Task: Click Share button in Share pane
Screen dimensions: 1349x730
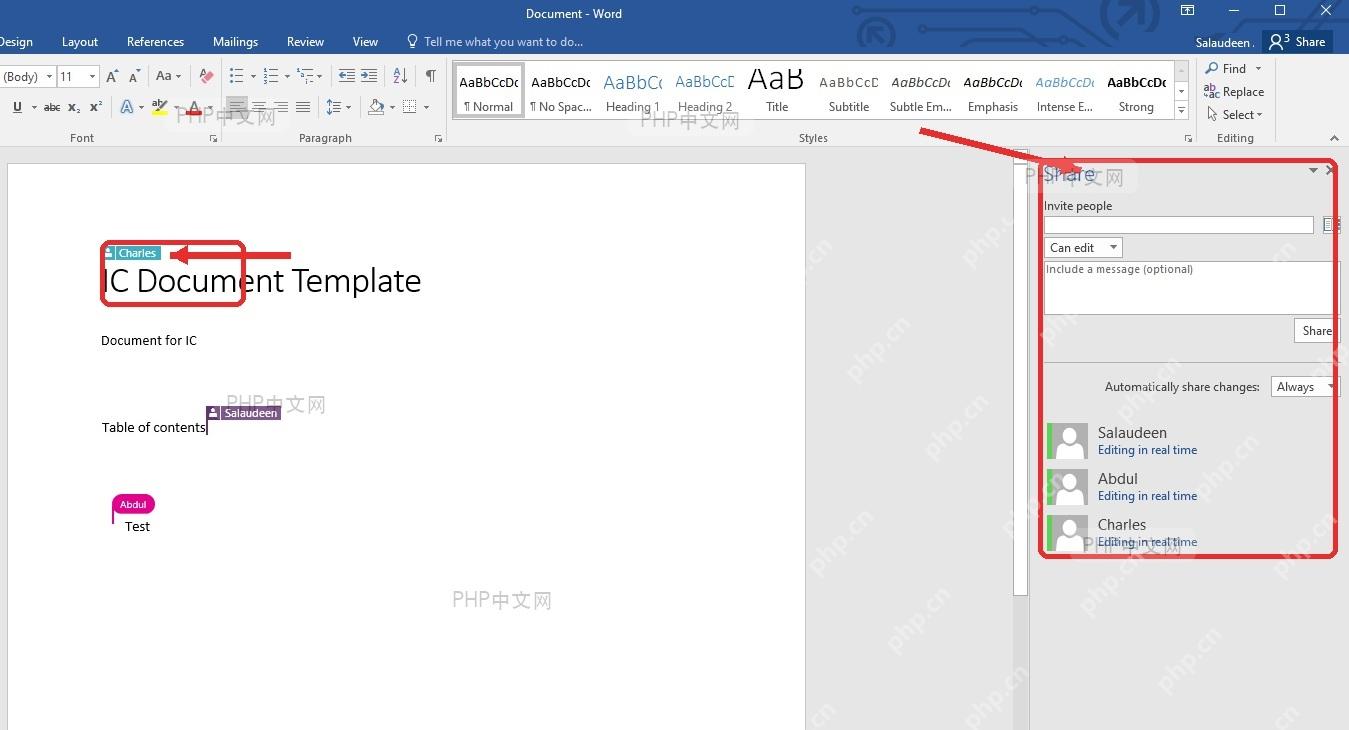Action: click(1316, 331)
